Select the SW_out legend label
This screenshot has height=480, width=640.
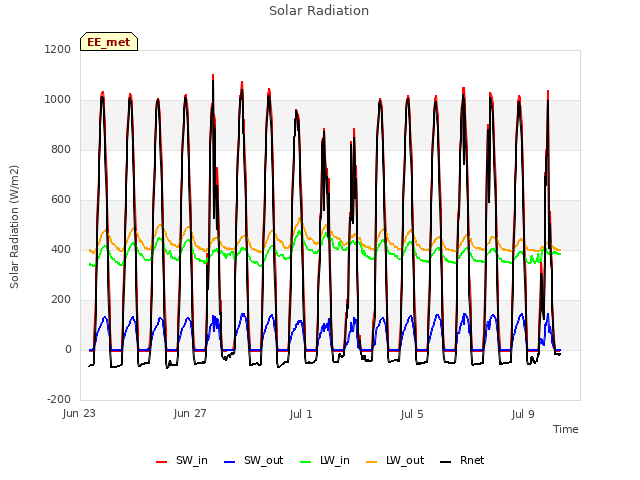coord(264,460)
